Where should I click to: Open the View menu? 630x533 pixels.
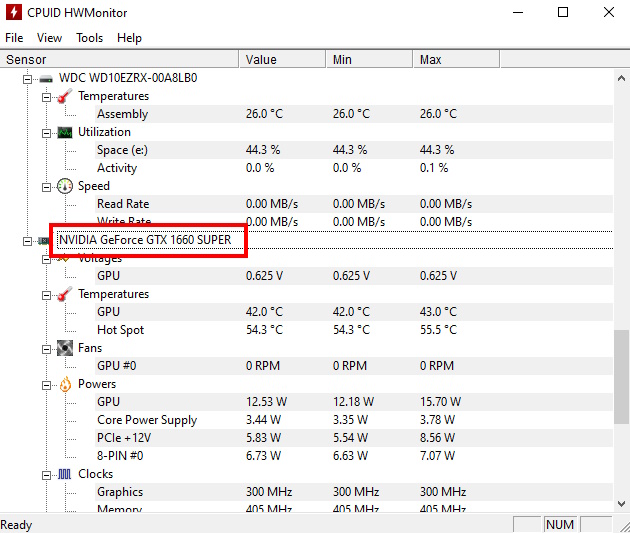point(49,38)
